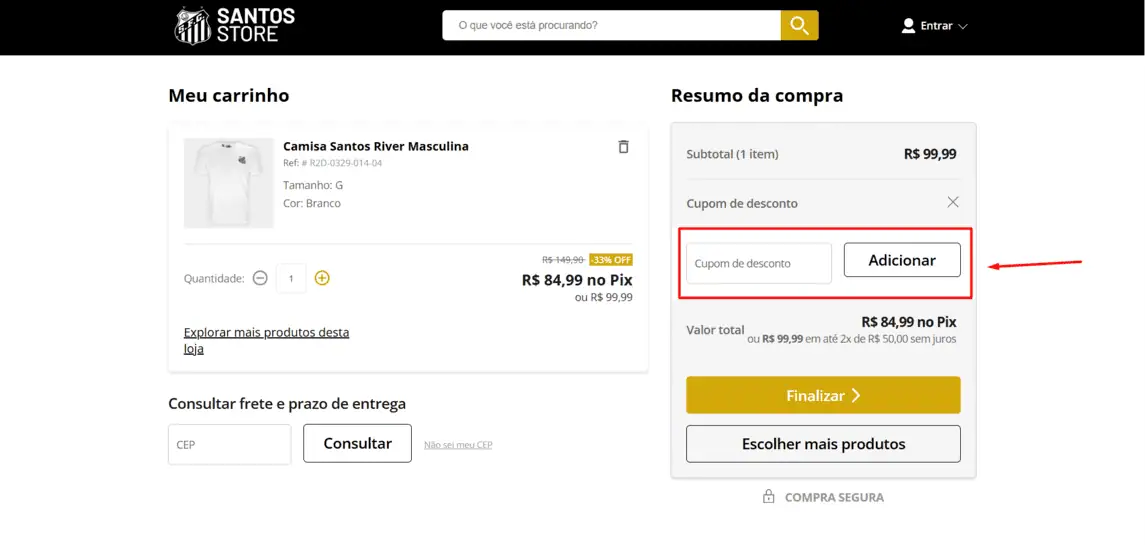Click the struck-through R$ 149,90 price

tap(562, 259)
